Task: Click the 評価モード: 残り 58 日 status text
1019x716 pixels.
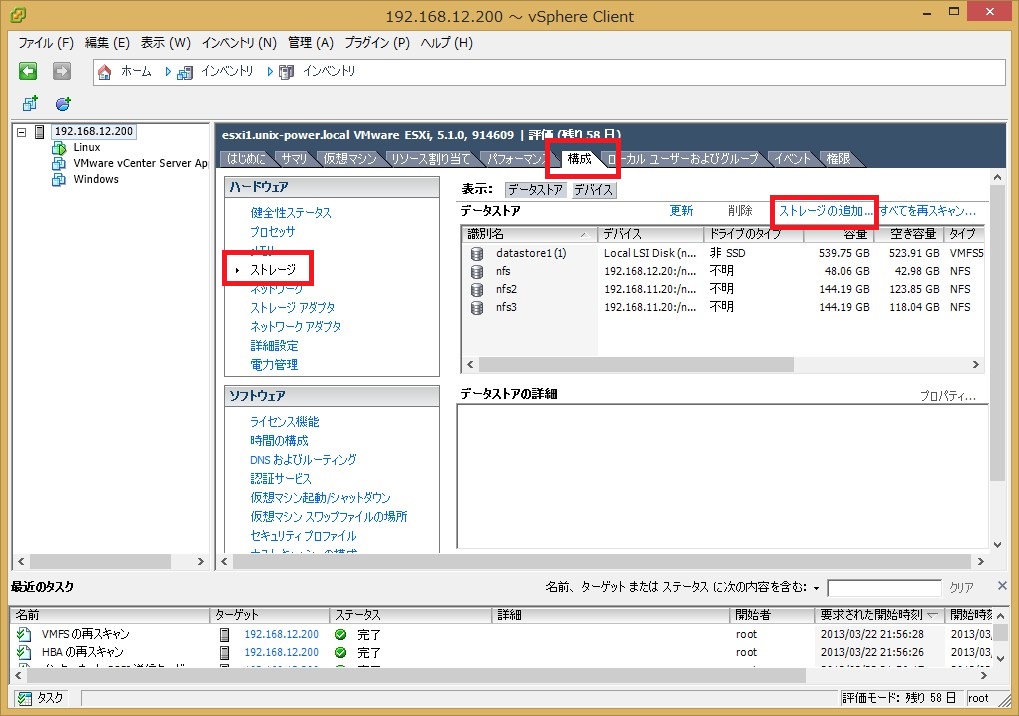Action: [899, 698]
